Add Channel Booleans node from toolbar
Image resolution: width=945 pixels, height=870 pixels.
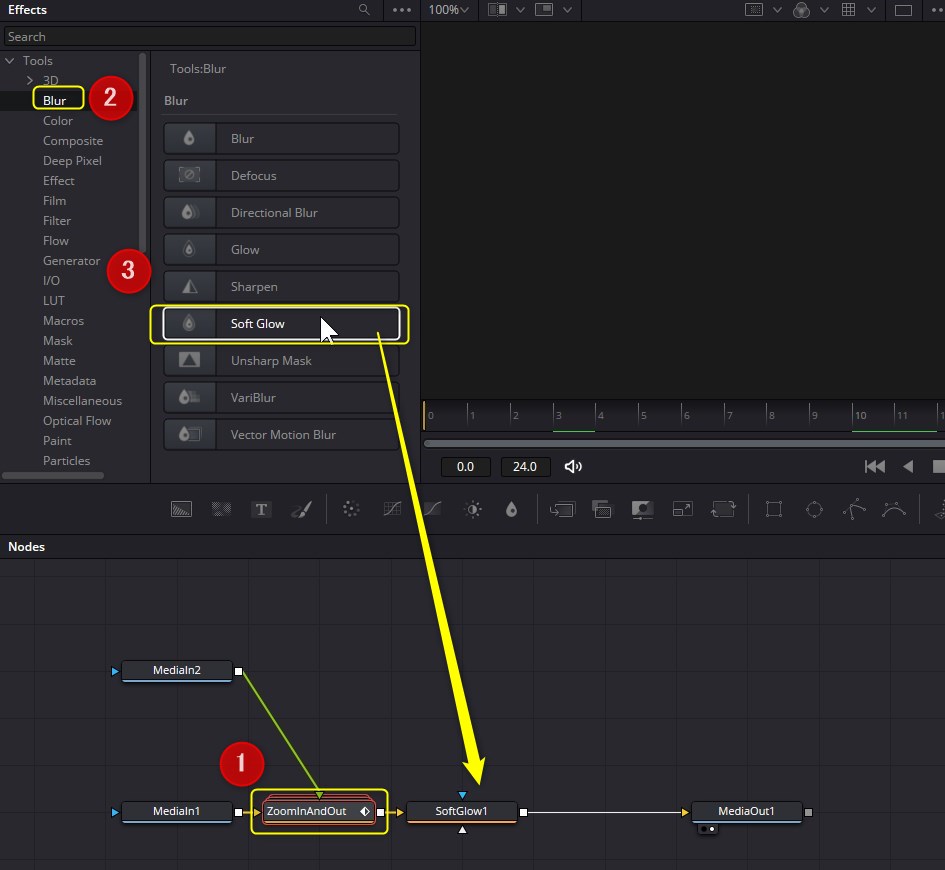(x=602, y=510)
